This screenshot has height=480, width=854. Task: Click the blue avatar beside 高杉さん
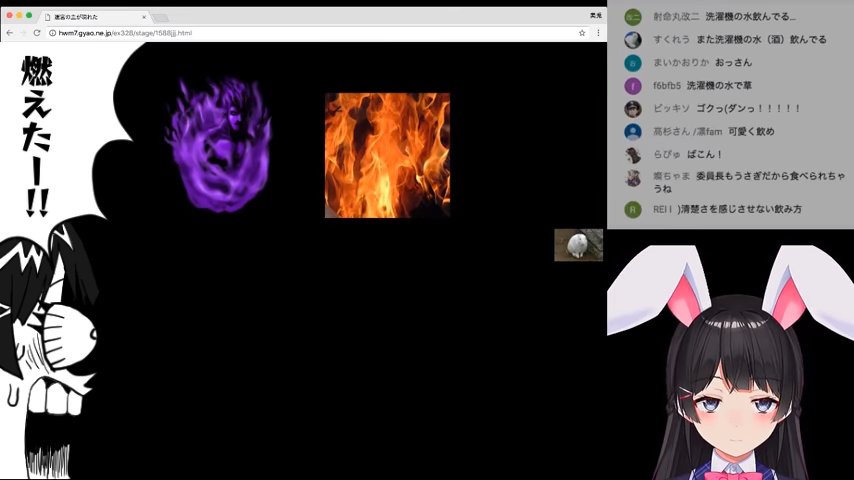632,131
